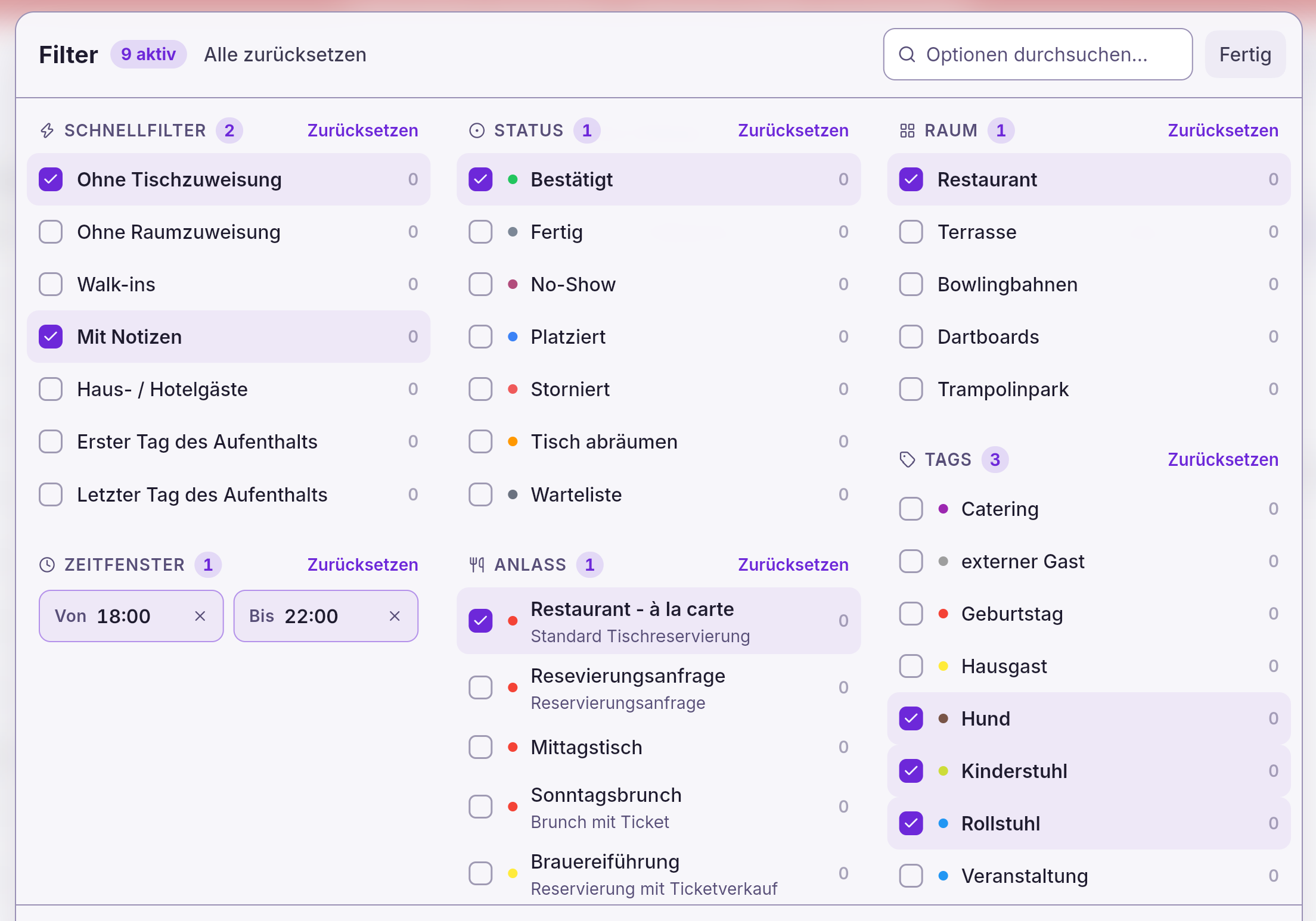Clear the Von 18:00 time value

(x=200, y=616)
